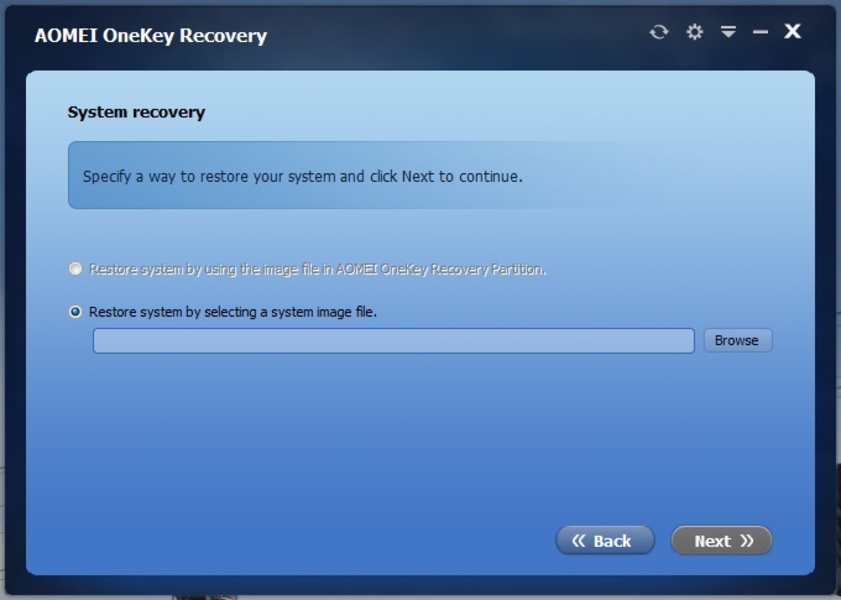
Task: Click the Browse button
Action: coord(737,340)
